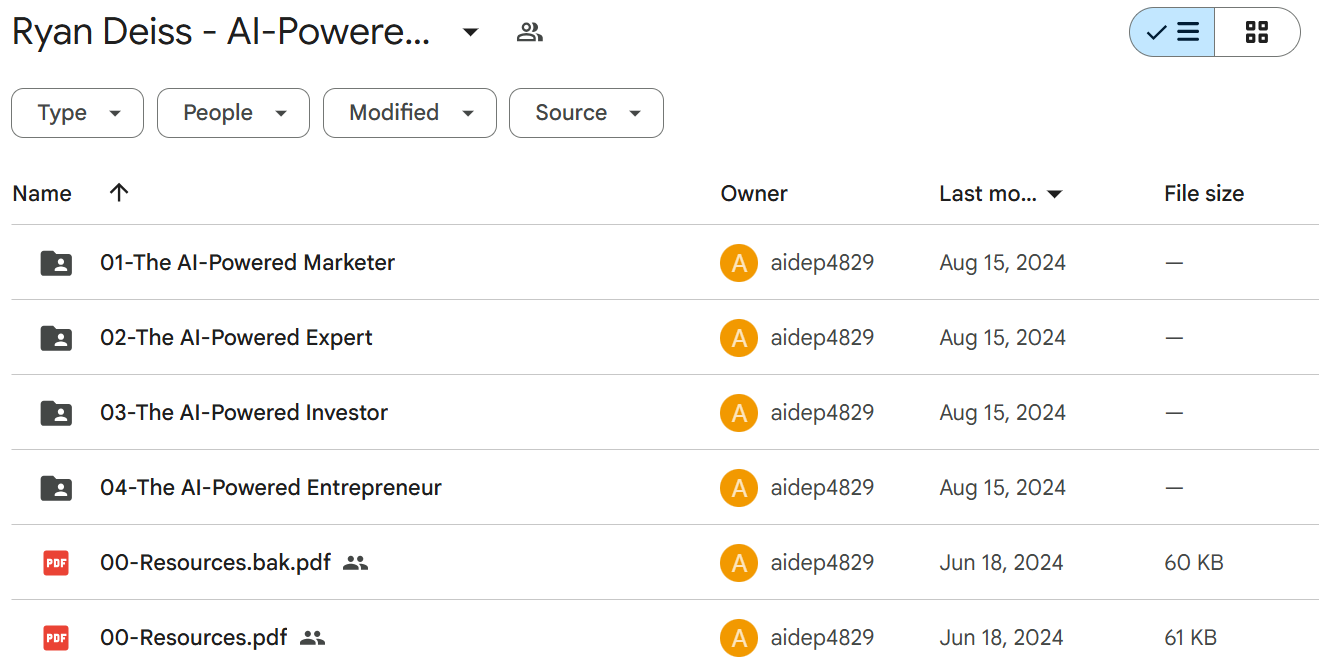The width and height of the screenshot is (1319, 671).
Task: Click the Aug 15, 2024 date of 02-The AI-Powered Expert
Action: (x=1003, y=338)
